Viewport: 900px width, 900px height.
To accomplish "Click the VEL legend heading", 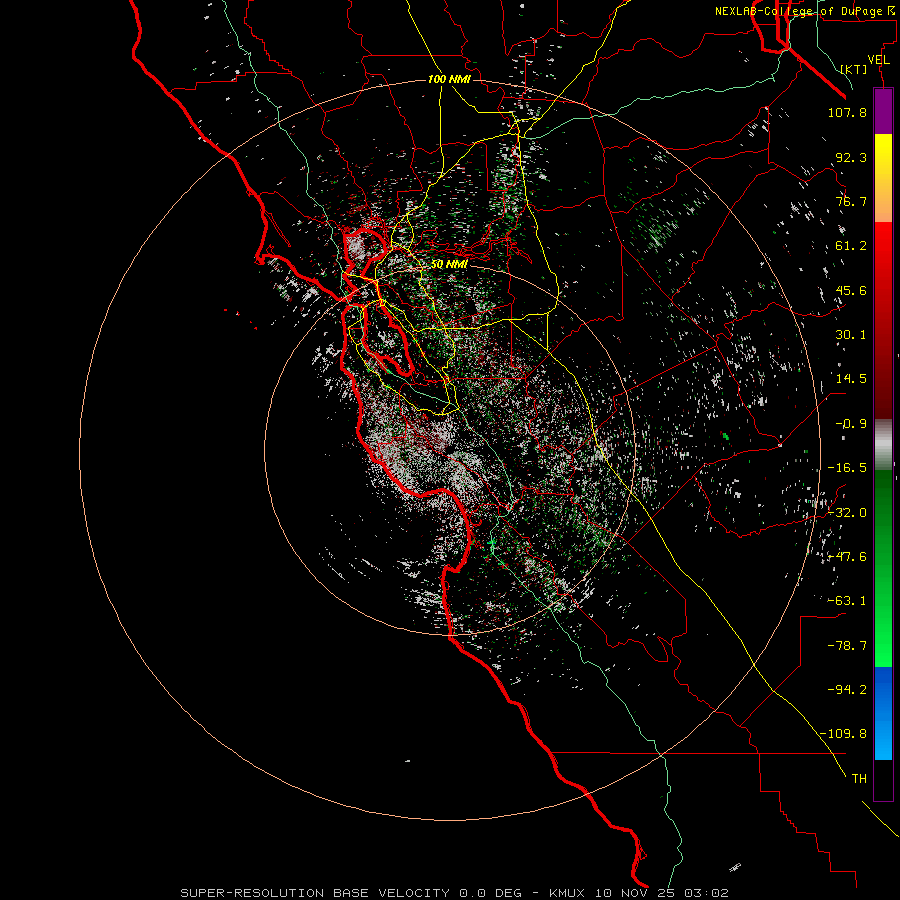I will [878, 60].
